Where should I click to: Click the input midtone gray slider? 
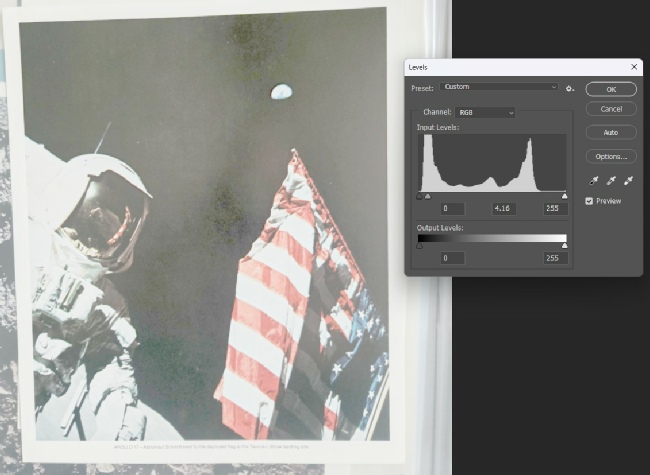(x=428, y=196)
